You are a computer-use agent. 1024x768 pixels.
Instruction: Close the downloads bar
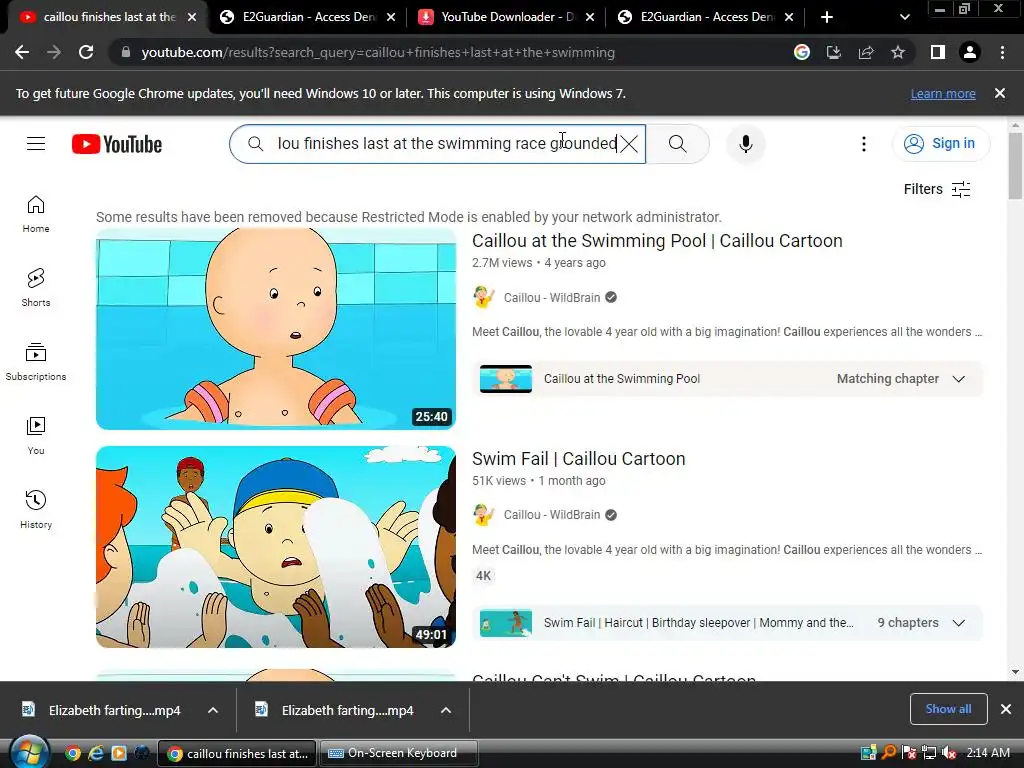point(1006,709)
